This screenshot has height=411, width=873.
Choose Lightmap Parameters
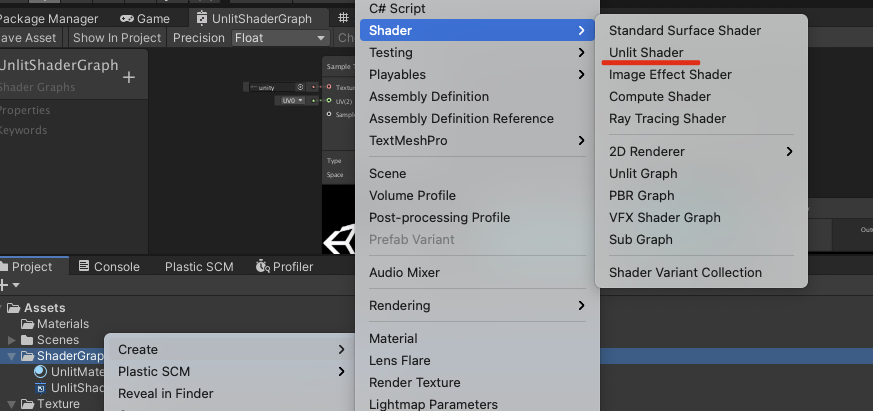(x=433, y=404)
